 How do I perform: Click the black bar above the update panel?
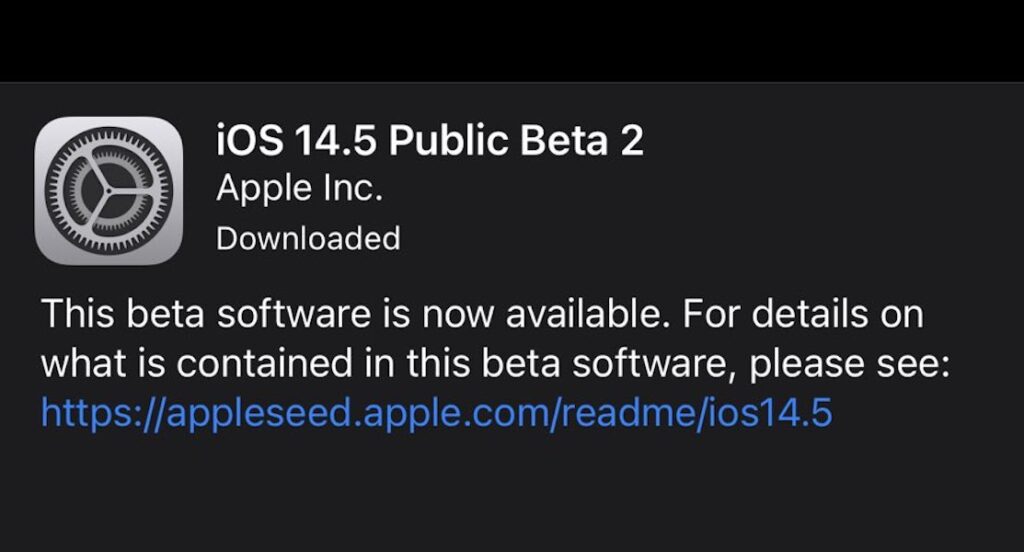click(x=512, y=40)
